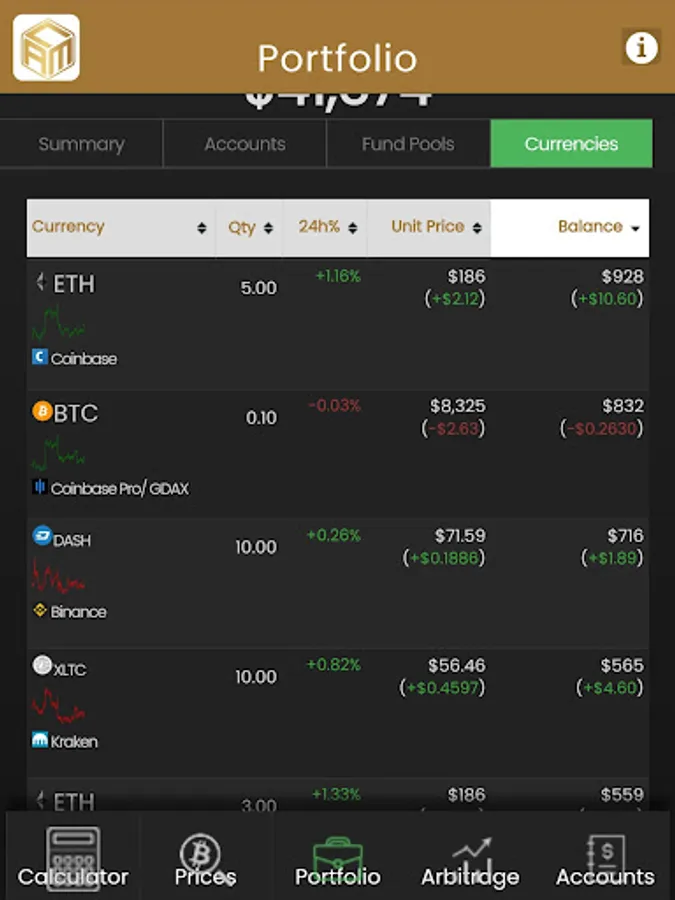The image size is (675, 900).
Task: Open the XLTC sparkline chart thumbnail
Action: click(58, 706)
